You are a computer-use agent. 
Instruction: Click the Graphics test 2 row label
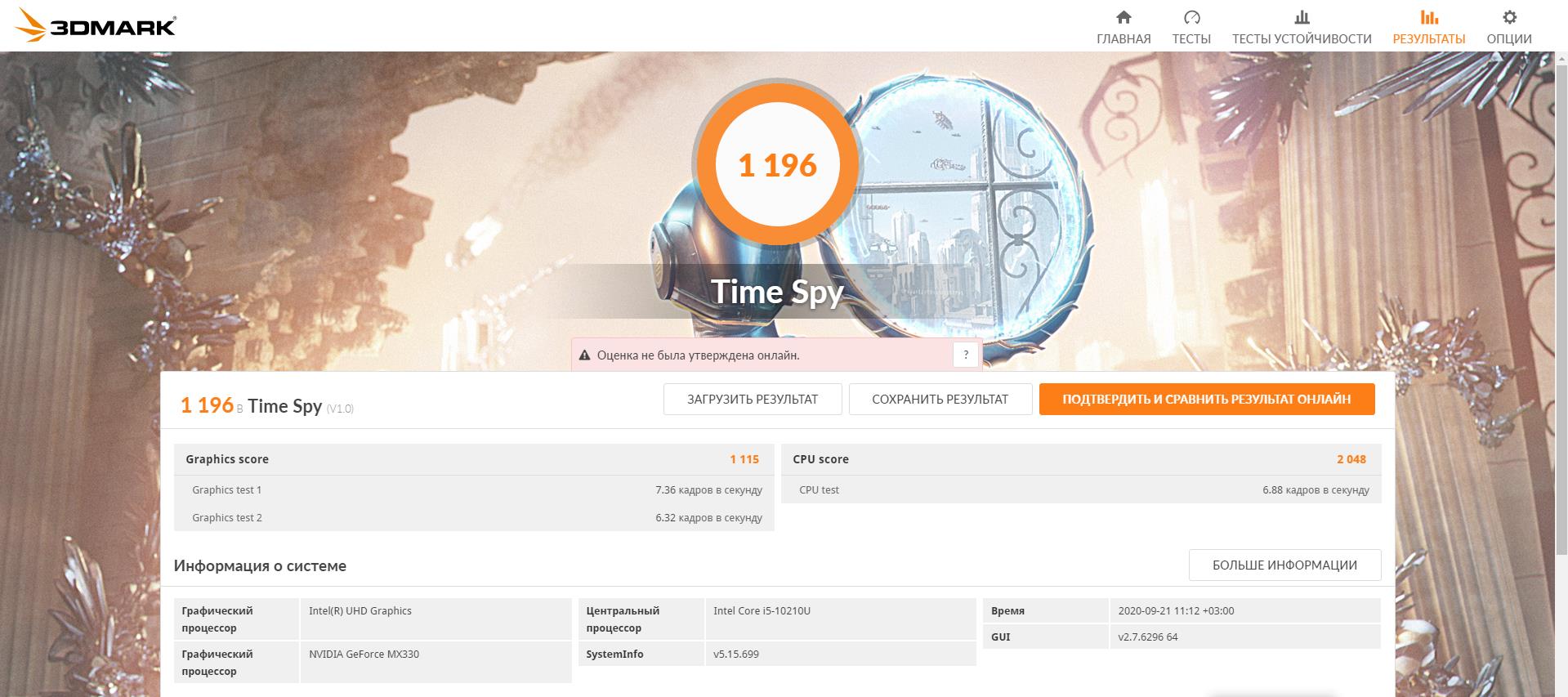227,518
